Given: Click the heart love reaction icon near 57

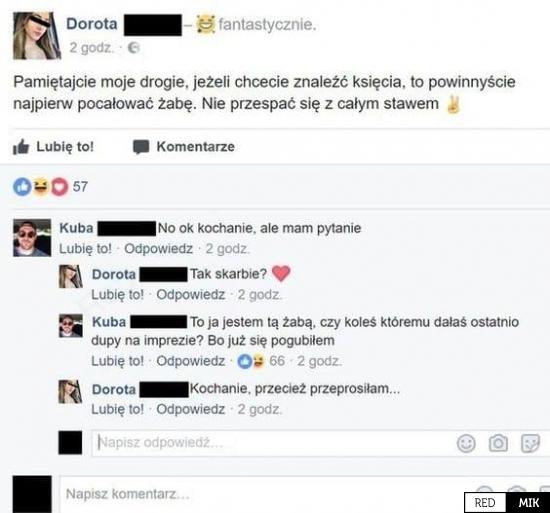Looking at the screenshot, I should [x=60, y=187].
